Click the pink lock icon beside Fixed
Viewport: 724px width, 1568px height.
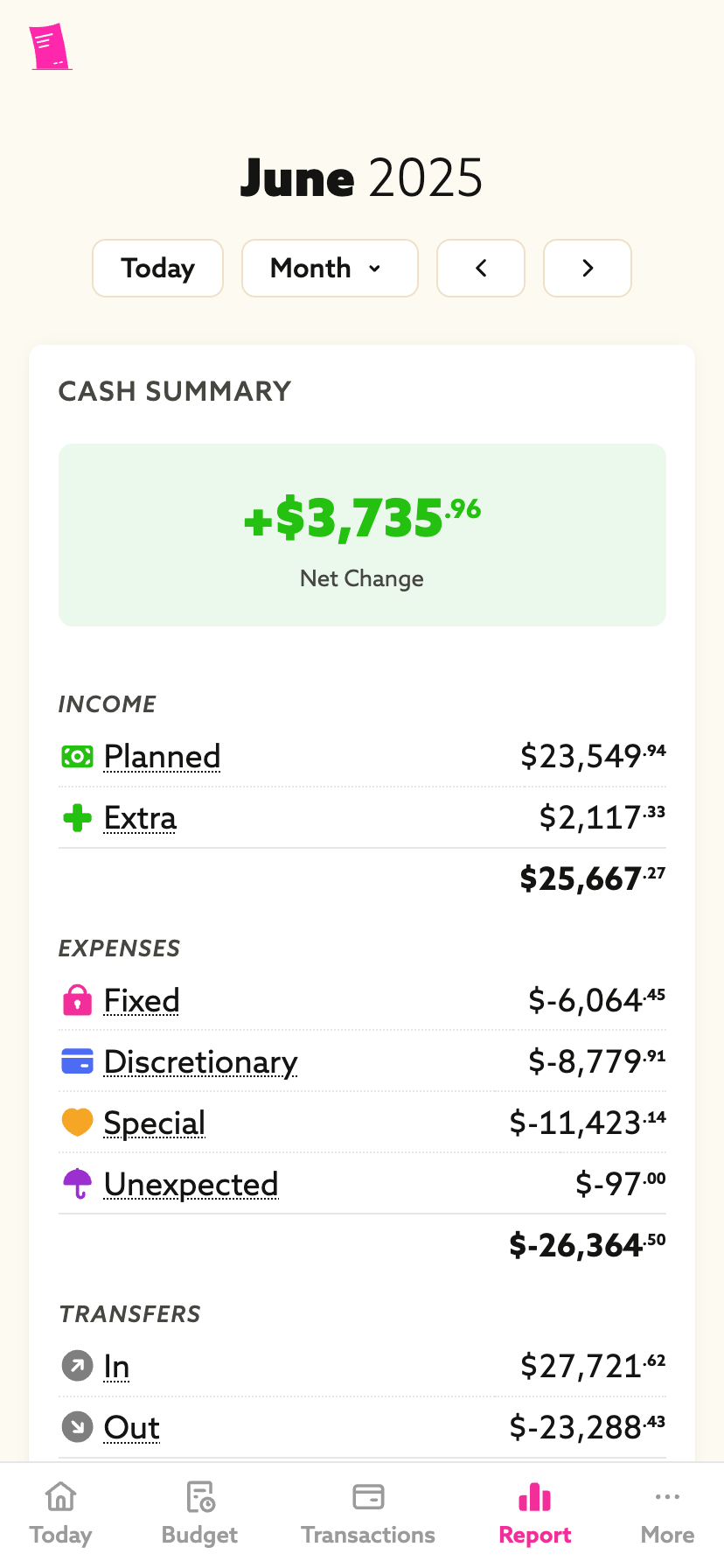[77, 1000]
